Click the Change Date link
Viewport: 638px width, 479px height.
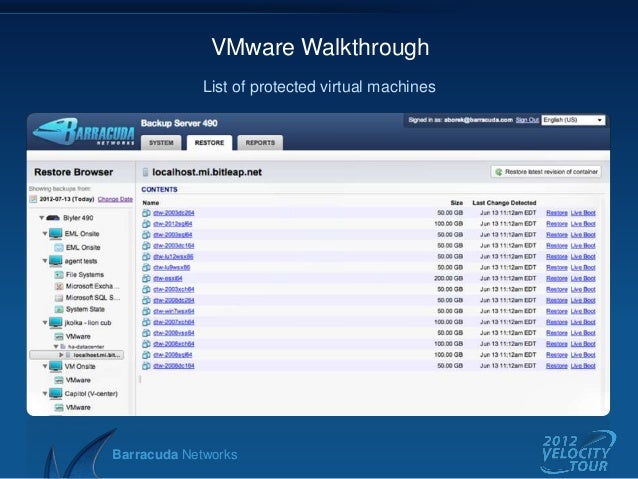(x=115, y=199)
